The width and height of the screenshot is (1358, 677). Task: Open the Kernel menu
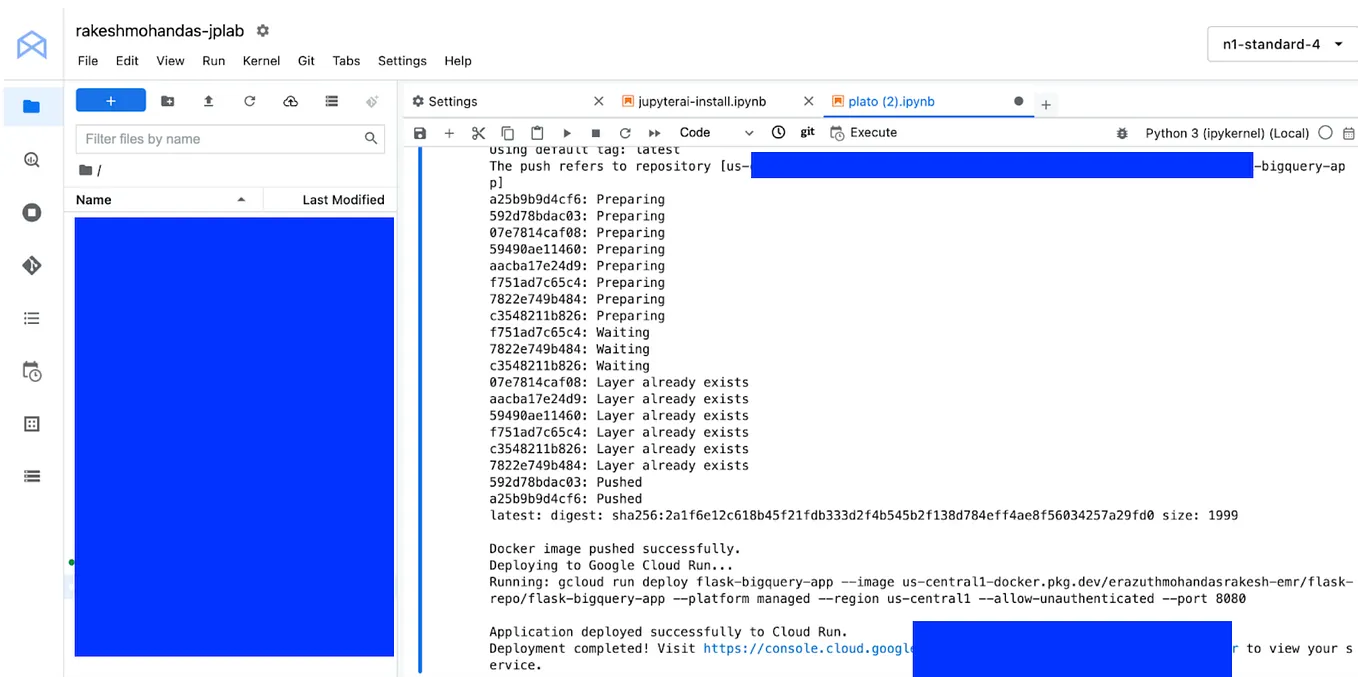261,61
